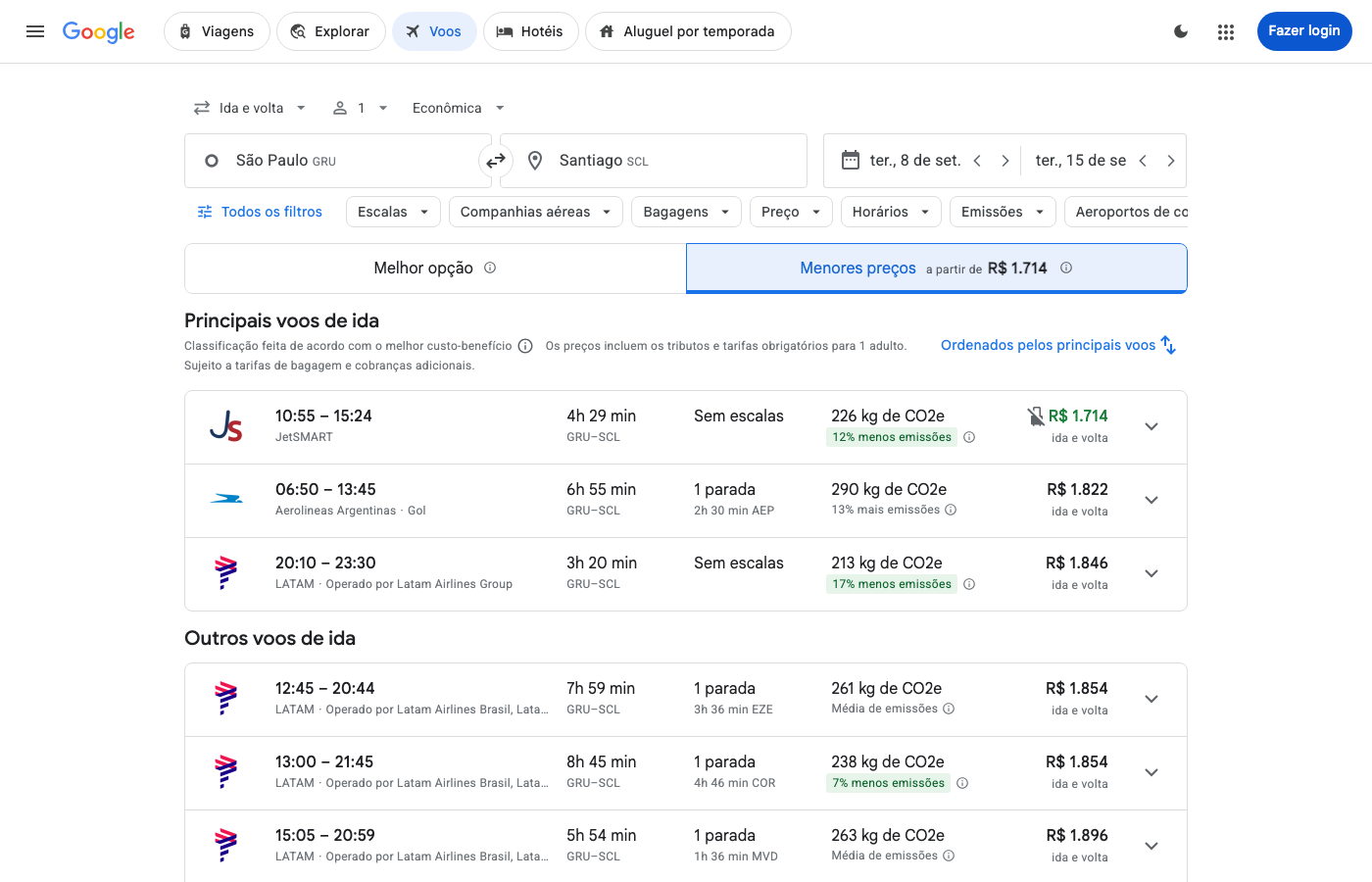Open the Econômica class dropdown

pos(459,108)
